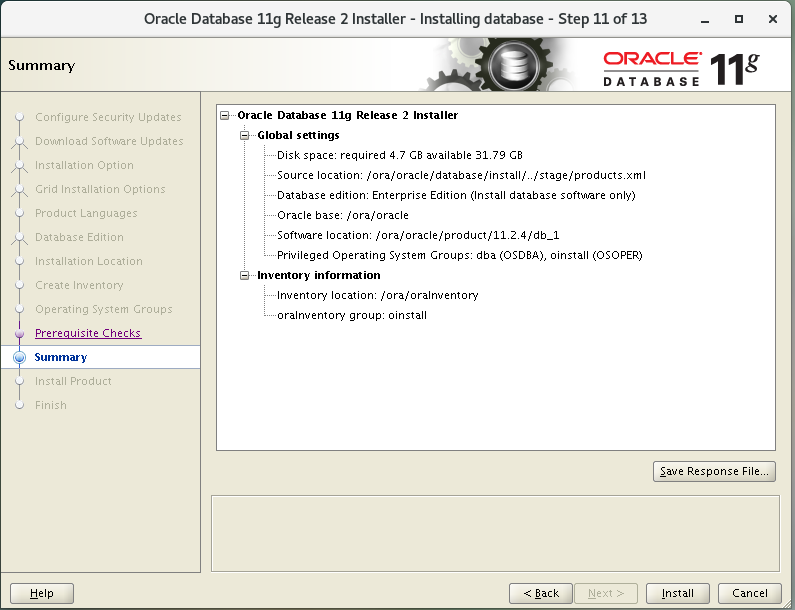Collapse the Oracle Database 11g Release 2 Installer node
Viewport: 795px width, 610px height.
(x=225, y=116)
